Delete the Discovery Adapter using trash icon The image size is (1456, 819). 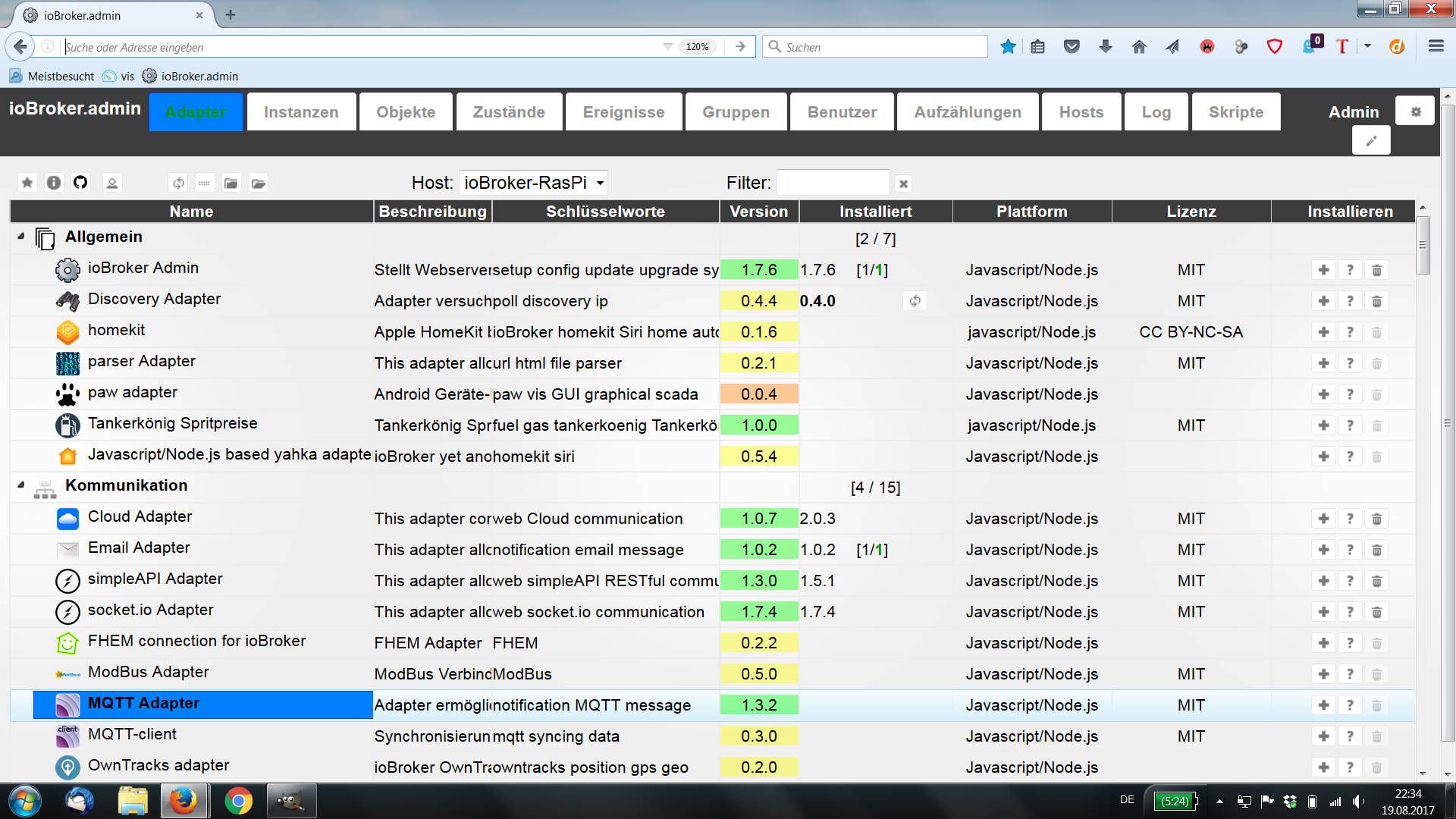pos(1376,301)
